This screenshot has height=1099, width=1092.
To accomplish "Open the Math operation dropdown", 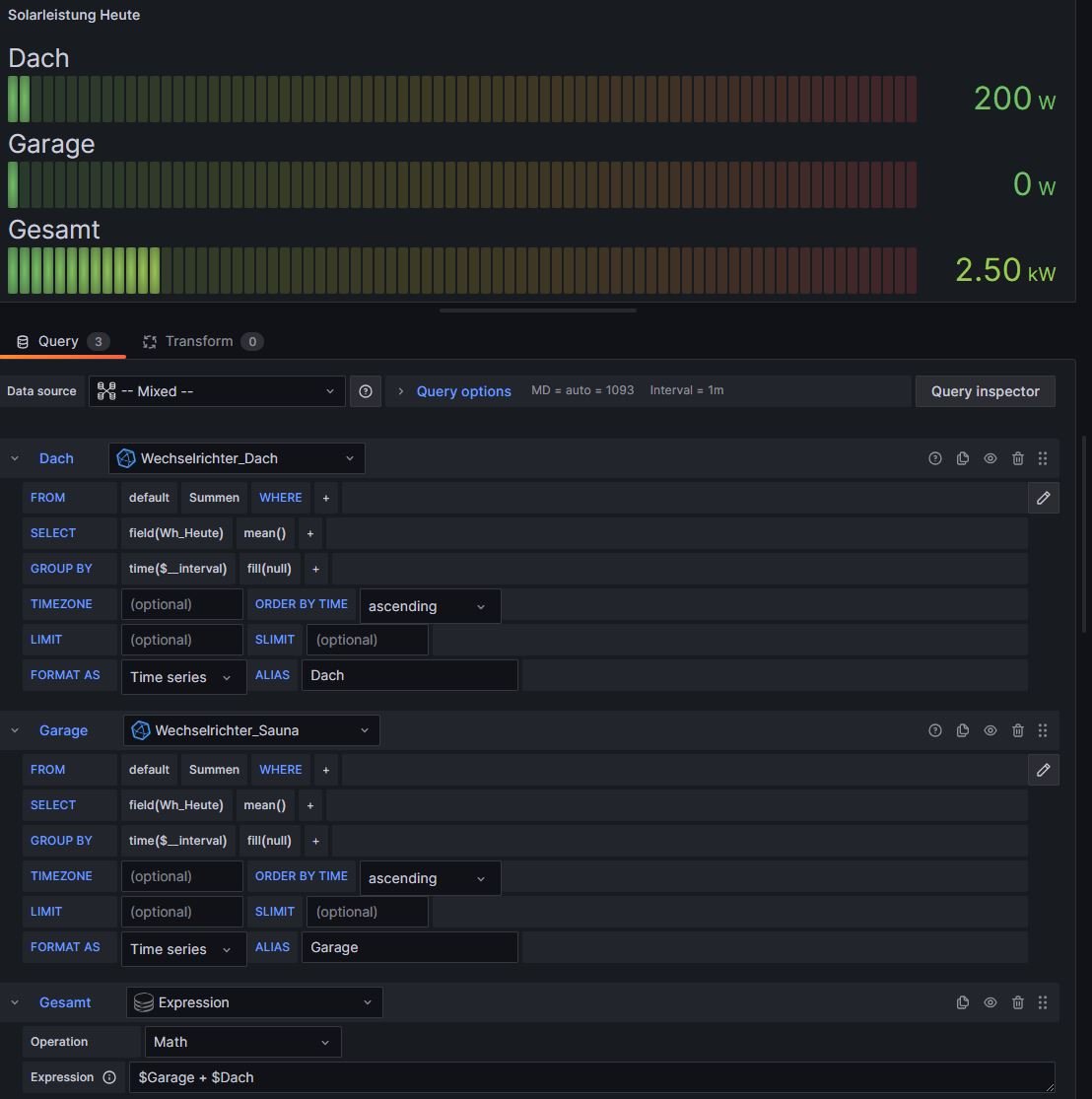I will [x=242, y=1042].
